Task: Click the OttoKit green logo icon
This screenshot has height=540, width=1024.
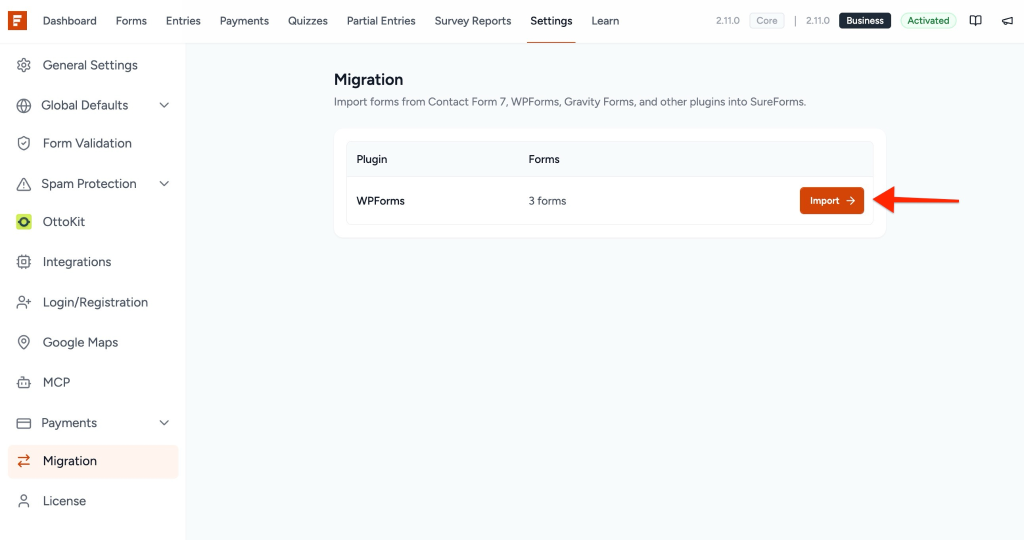Action: 24,222
